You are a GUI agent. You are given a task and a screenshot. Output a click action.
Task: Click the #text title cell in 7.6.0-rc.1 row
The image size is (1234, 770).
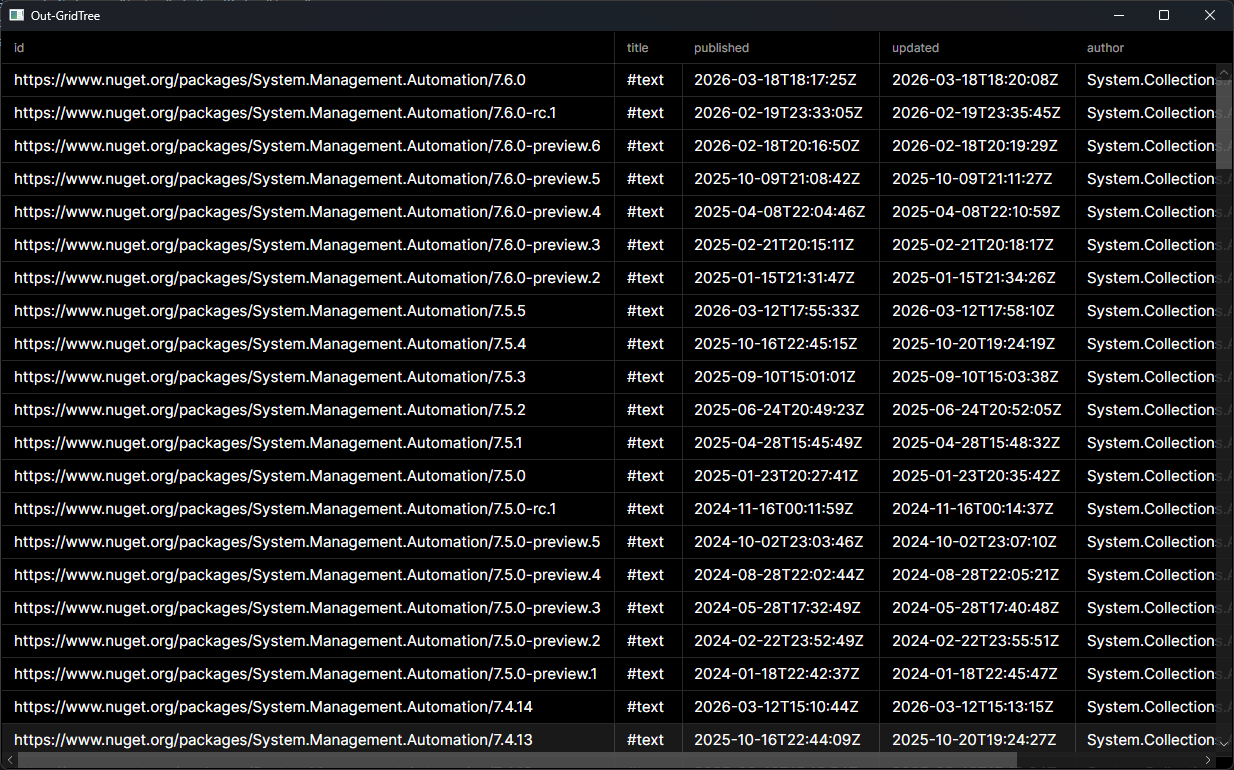(x=648, y=113)
